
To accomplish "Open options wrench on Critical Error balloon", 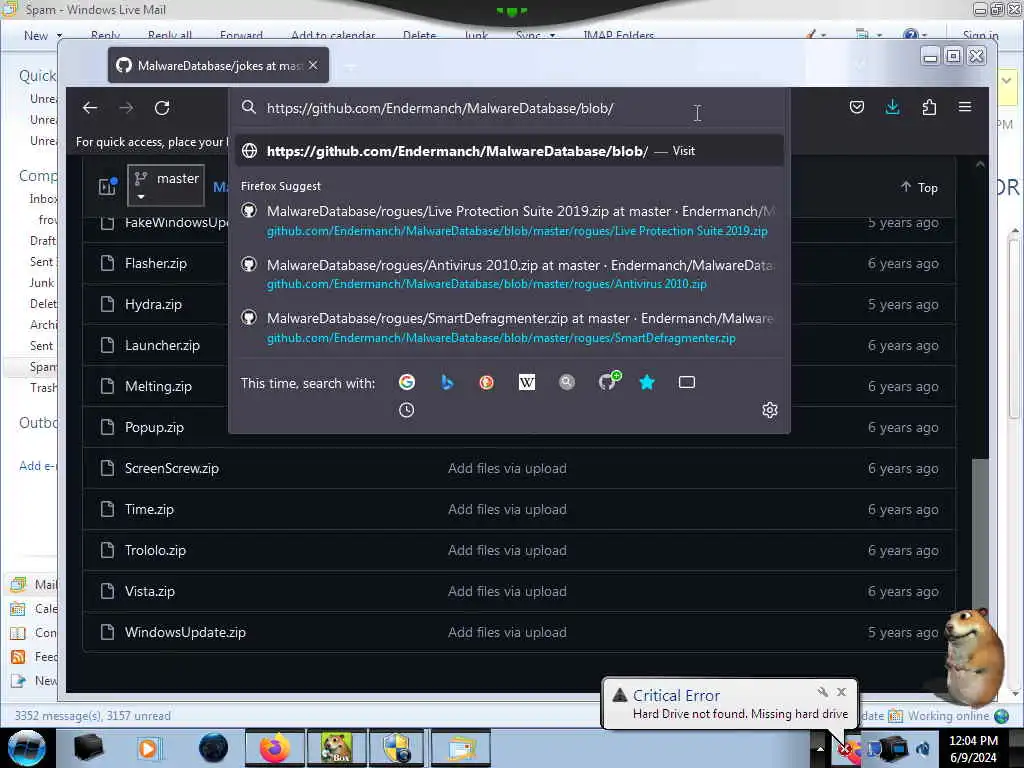I will click(822, 692).
